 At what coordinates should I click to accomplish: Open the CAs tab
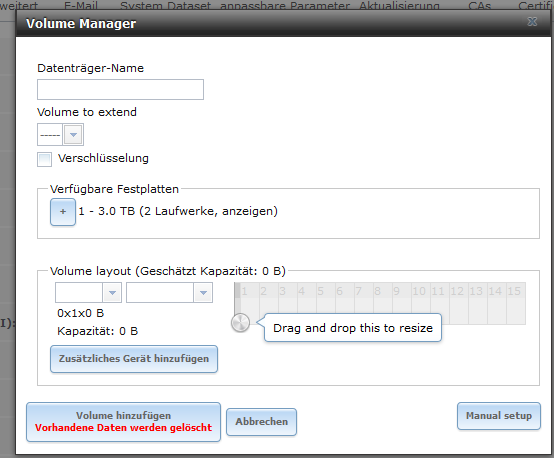[479, 6]
